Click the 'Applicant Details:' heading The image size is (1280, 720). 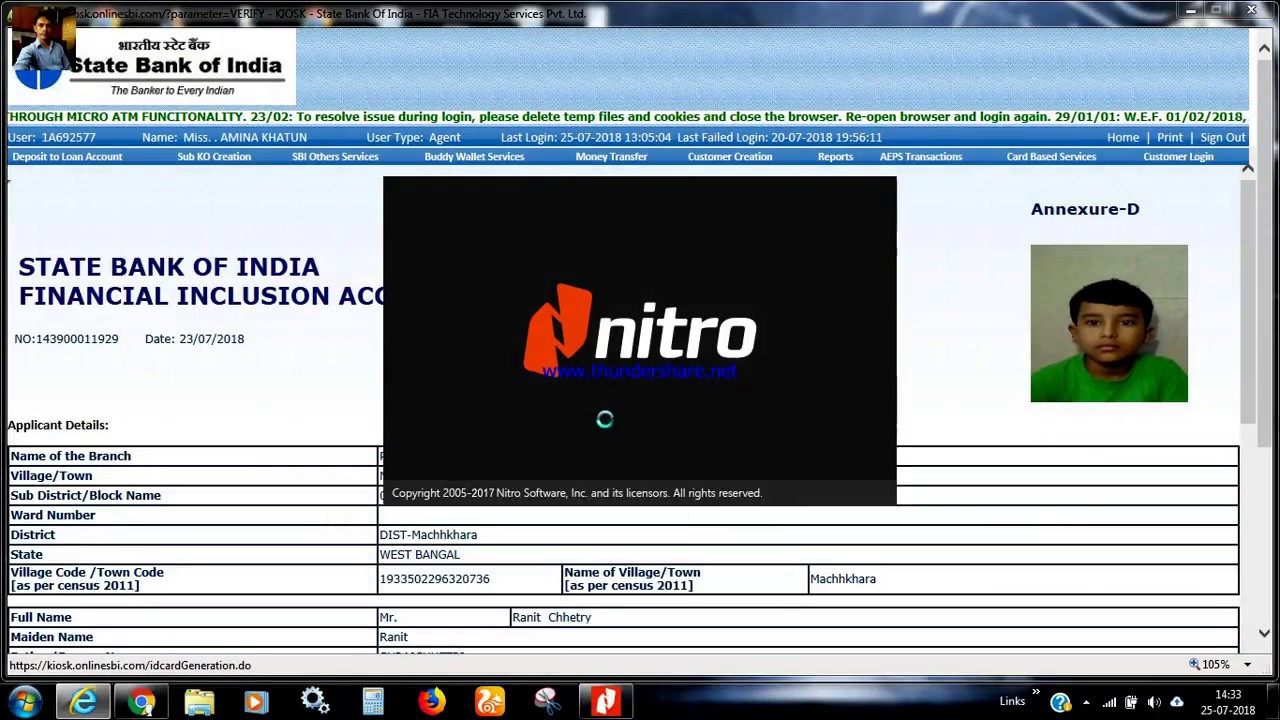pyautogui.click(x=58, y=425)
